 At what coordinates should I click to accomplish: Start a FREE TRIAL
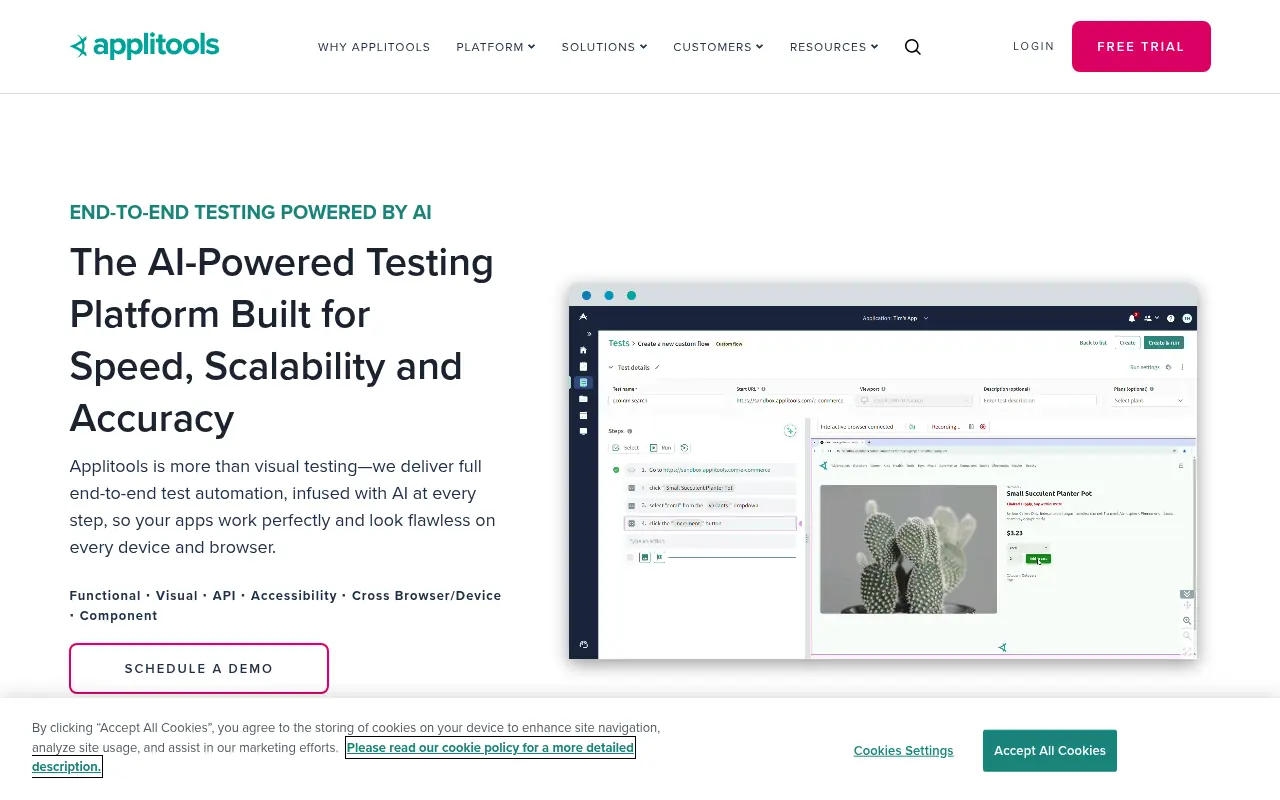1141,46
